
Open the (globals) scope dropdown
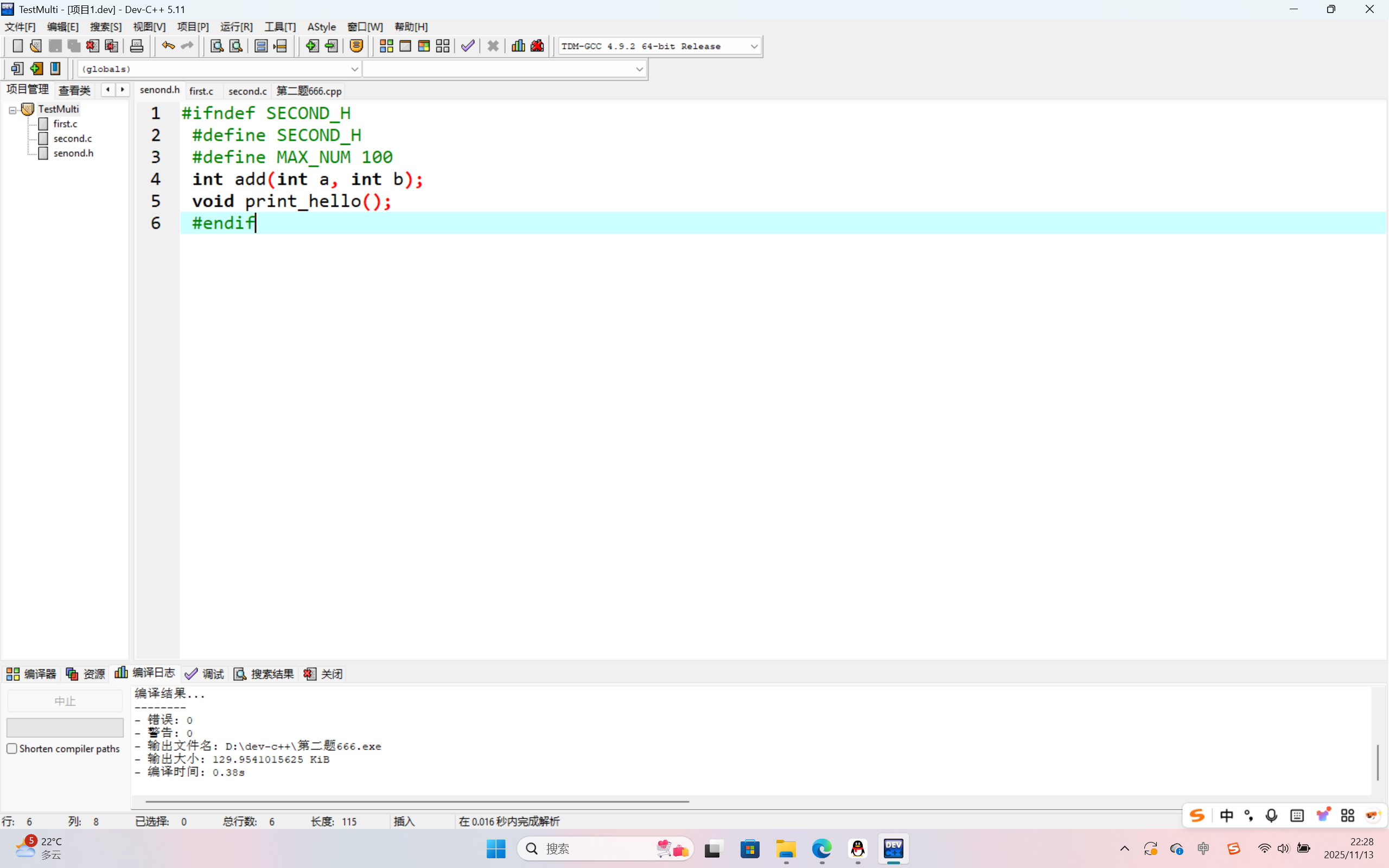tap(354, 69)
